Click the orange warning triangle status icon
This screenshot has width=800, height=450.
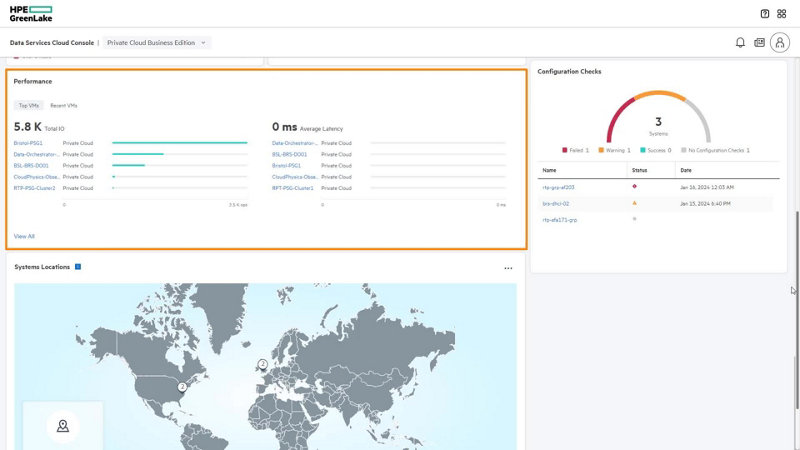(x=634, y=203)
